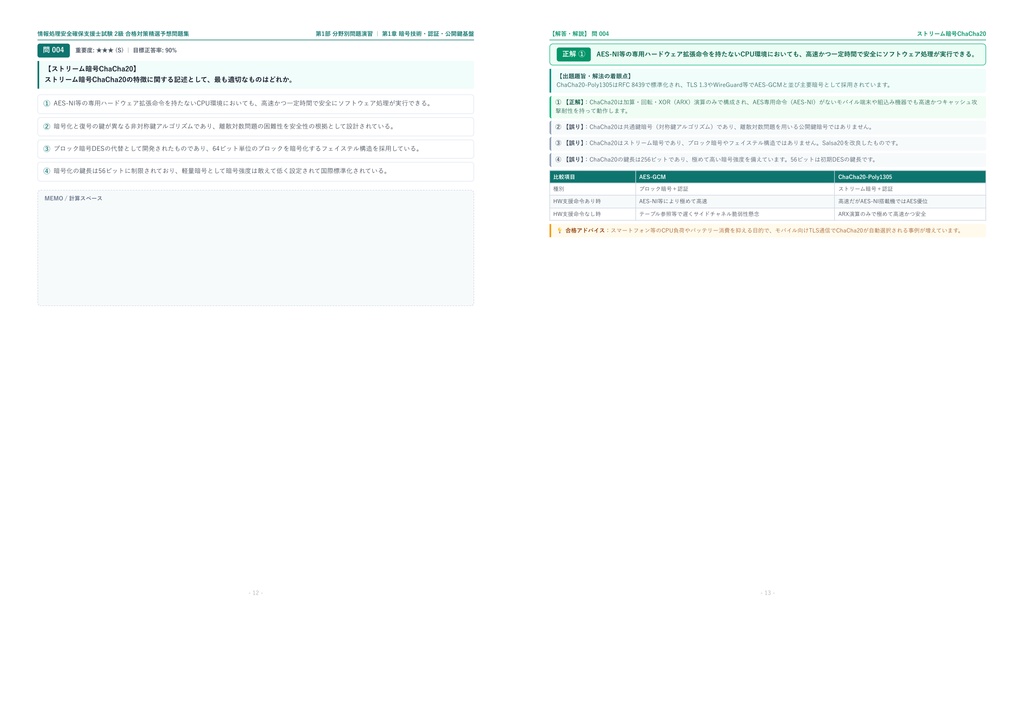Click the sentence mentioning RFC 8439 and WireGuard
This screenshot has height=724, width=1024.
pos(724,85)
